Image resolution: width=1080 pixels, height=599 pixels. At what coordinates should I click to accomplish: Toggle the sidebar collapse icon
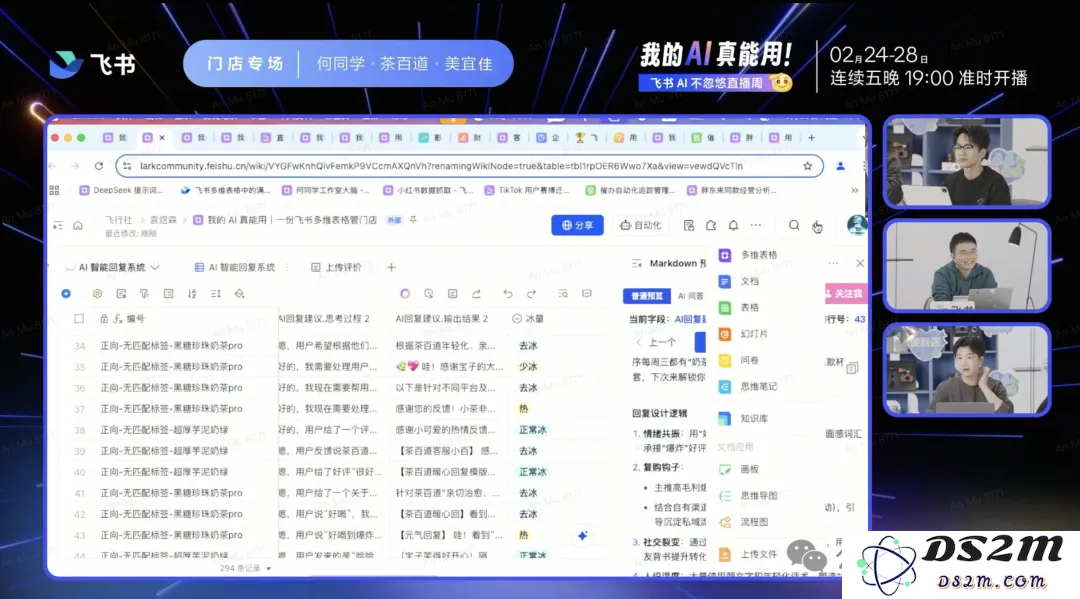[x=58, y=225]
